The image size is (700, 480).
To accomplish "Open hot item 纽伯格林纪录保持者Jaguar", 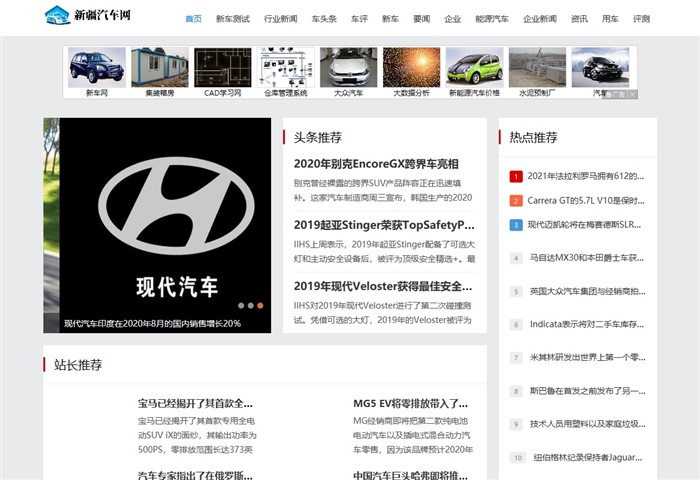I will (588, 457).
